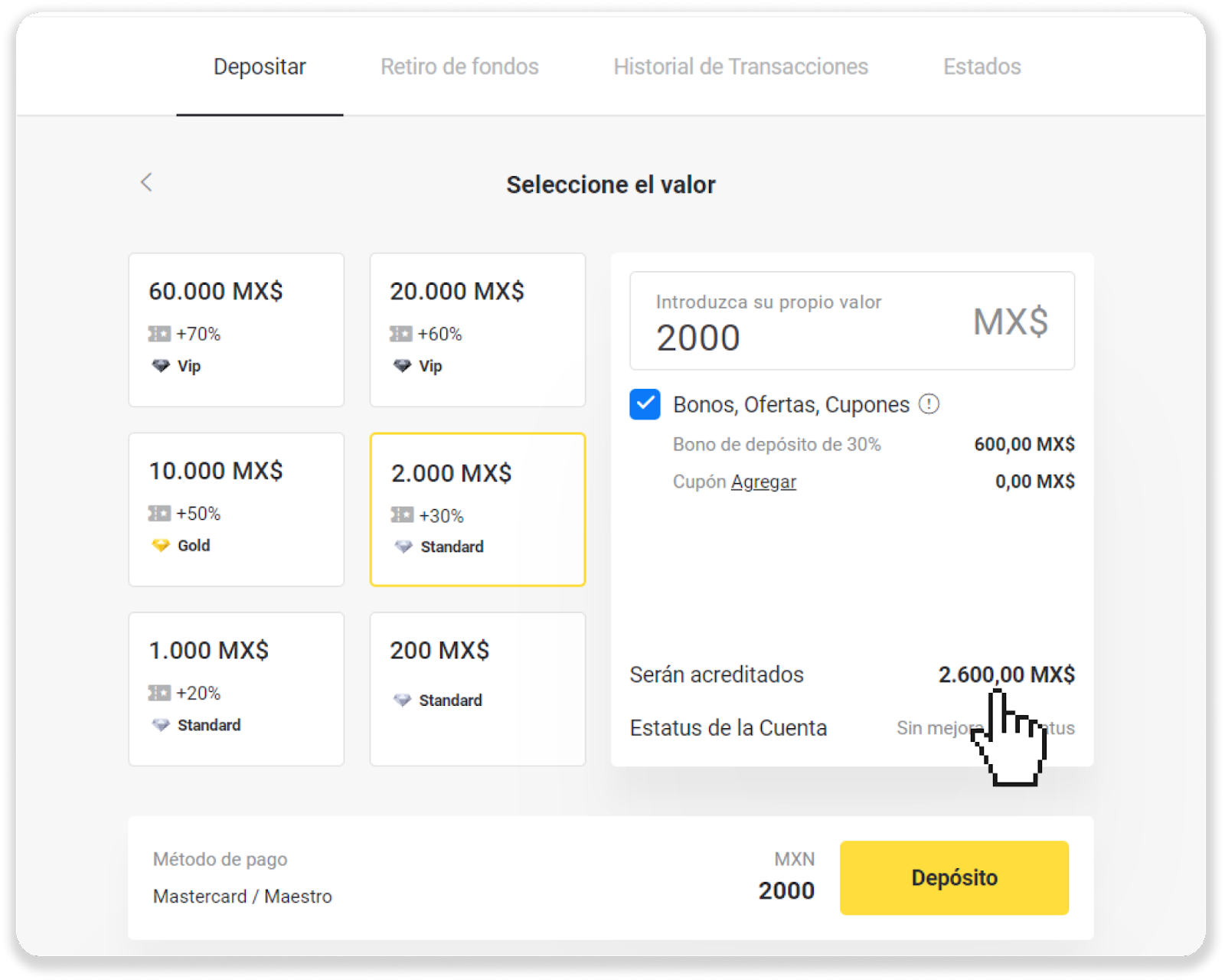This screenshot has height=980, width=1225.
Task: Click the Standard diamond icon on 200 MX$ card
Action: pos(402,700)
